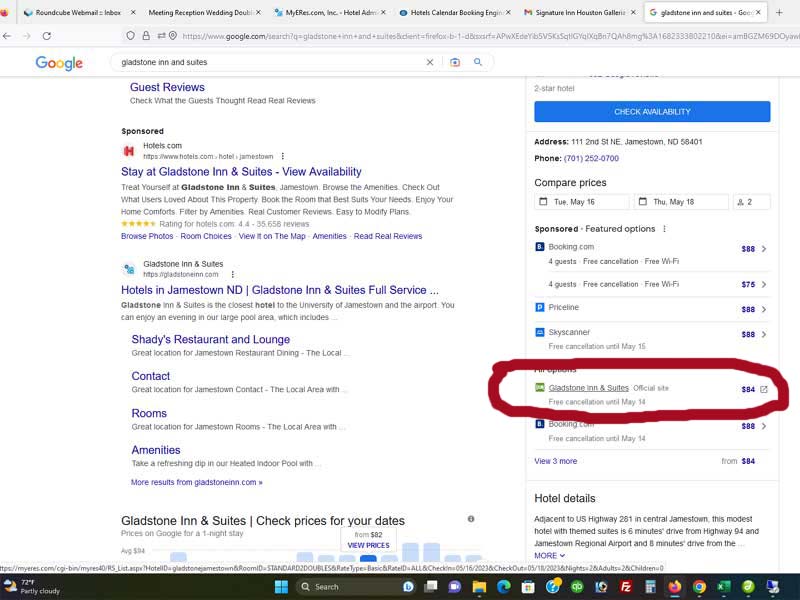Open the Hotels.com ad options menu
The image size is (800, 600).
[283, 156]
